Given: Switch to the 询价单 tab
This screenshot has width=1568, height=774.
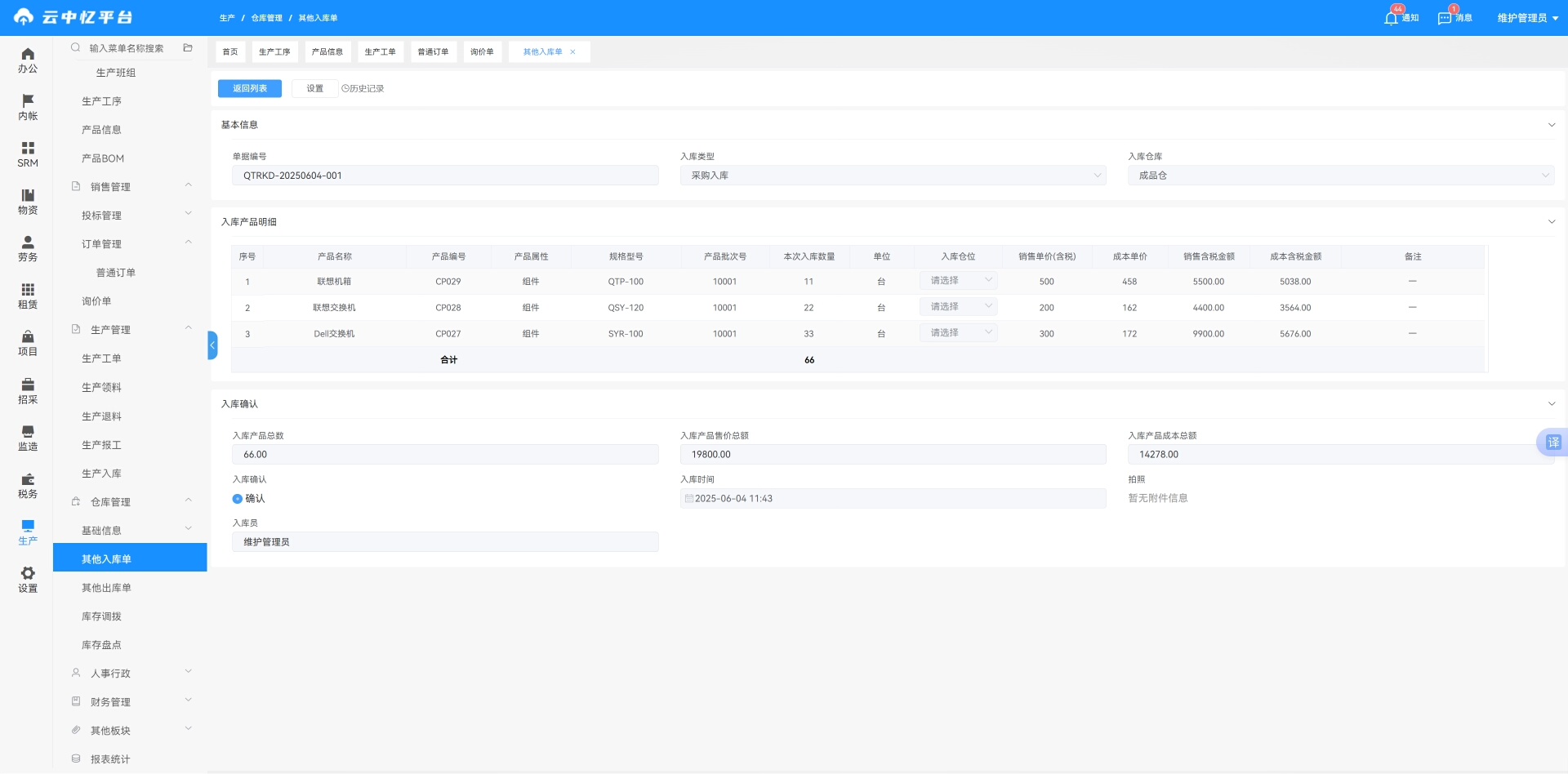Looking at the screenshot, I should (482, 52).
